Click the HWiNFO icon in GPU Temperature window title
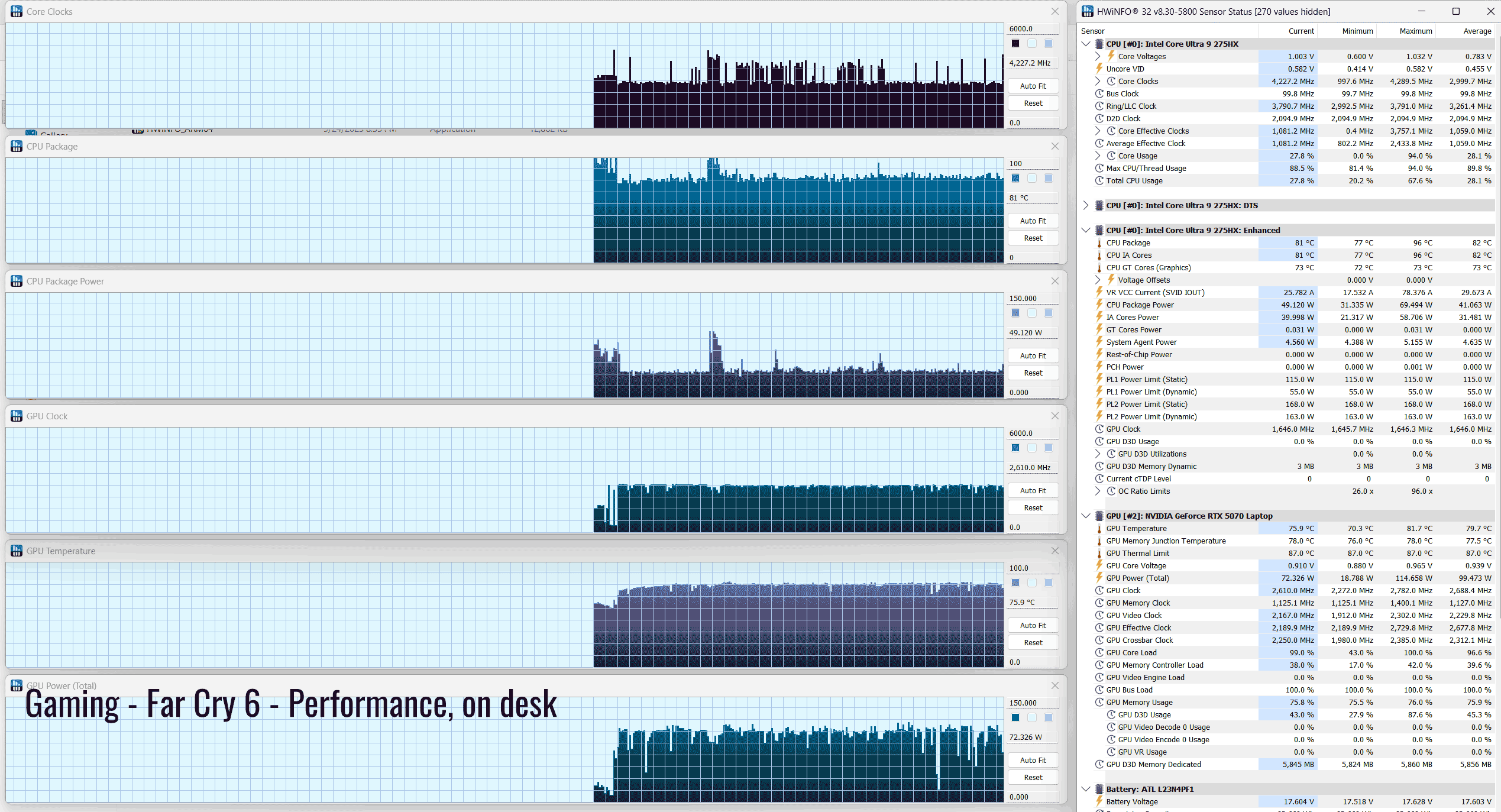This screenshot has height=812, width=1501. click(x=17, y=551)
